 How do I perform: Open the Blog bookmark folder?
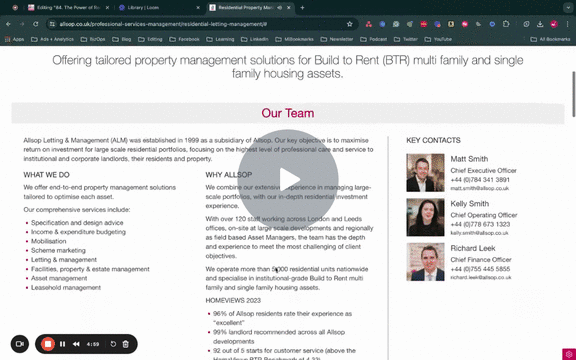[x=122, y=39]
